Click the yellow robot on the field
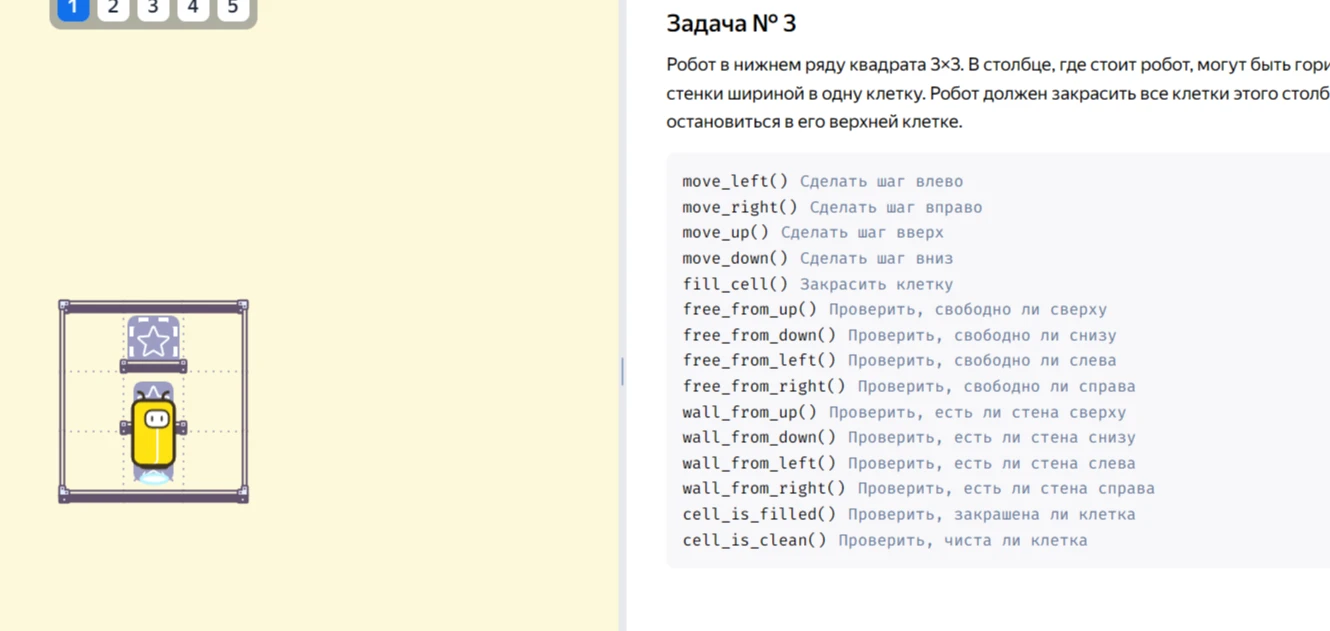The height and width of the screenshot is (631, 1330). pyautogui.click(x=153, y=432)
